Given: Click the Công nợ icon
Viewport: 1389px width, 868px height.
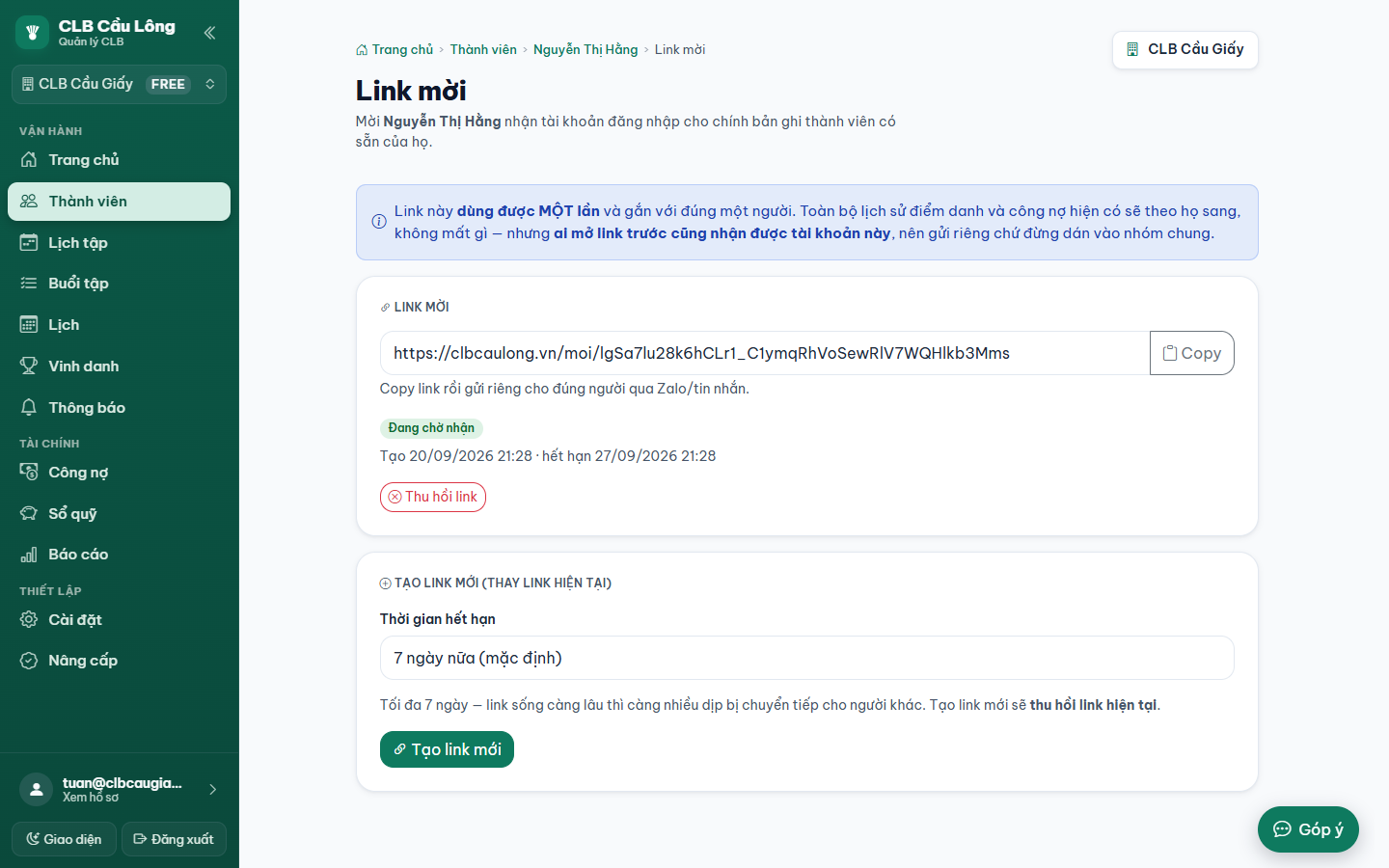Looking at the screenshot, I should tap(29, 473).
